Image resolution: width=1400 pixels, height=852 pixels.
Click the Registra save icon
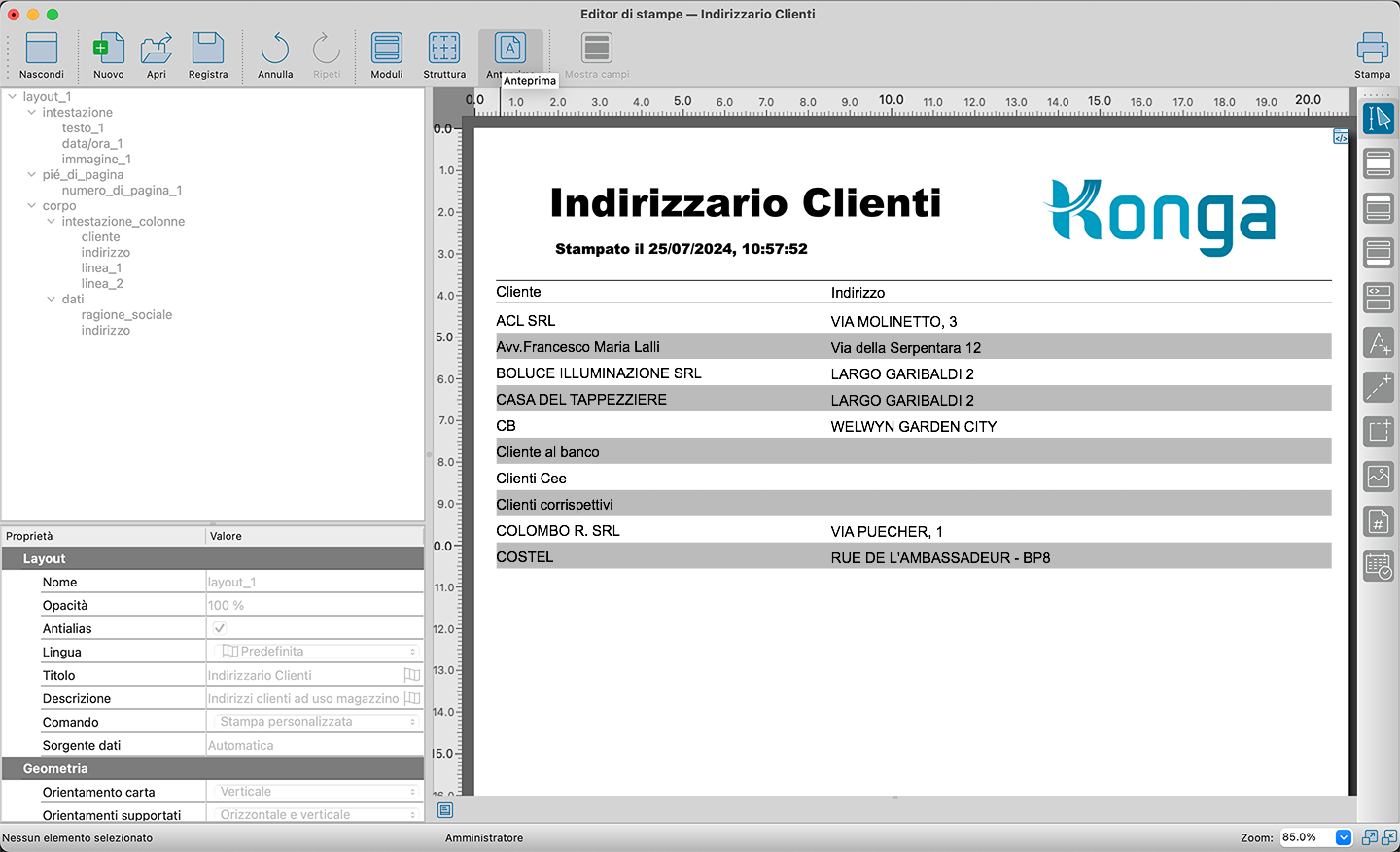[208, 49]
